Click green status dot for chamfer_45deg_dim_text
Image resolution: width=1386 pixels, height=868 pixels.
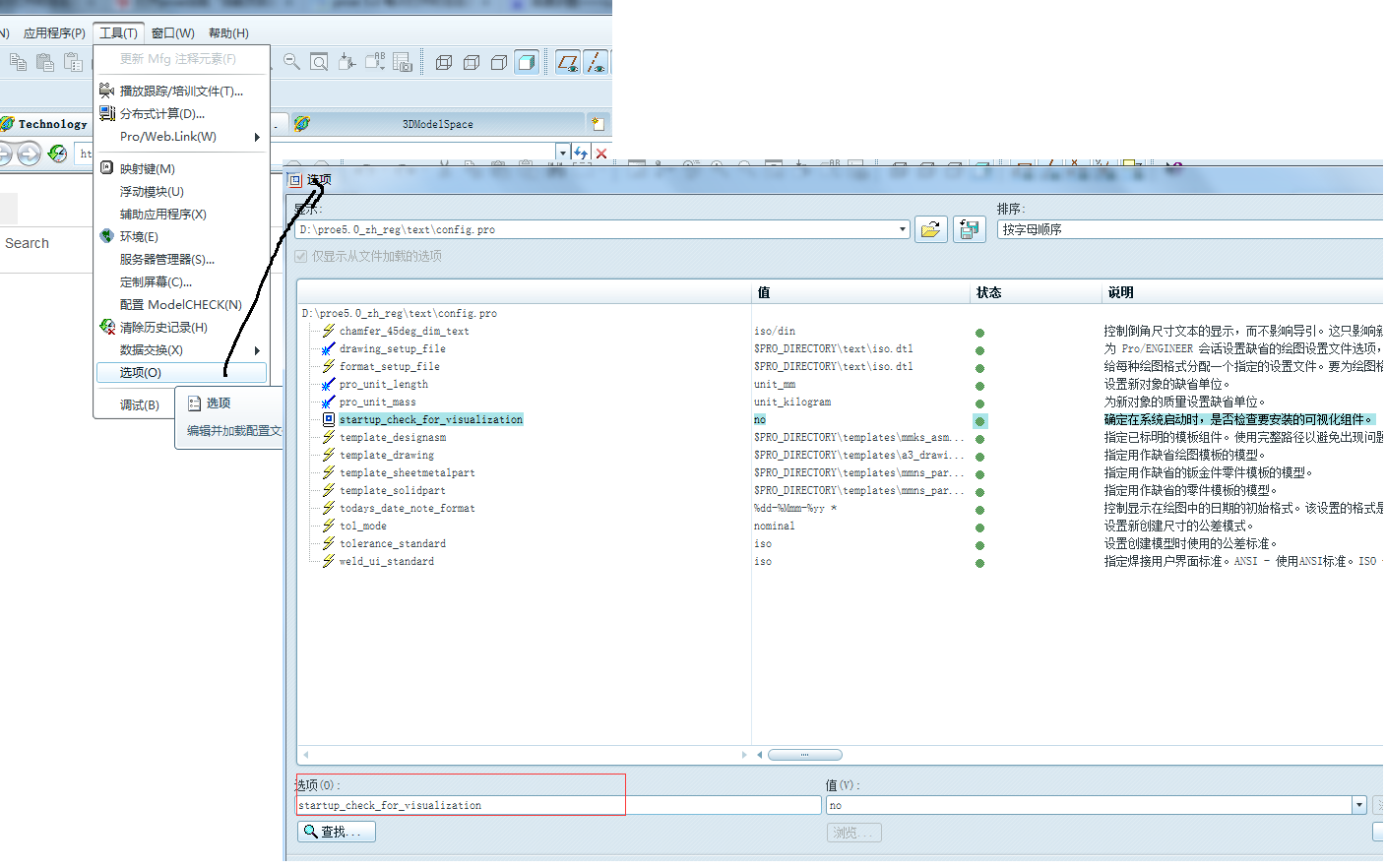979,333
